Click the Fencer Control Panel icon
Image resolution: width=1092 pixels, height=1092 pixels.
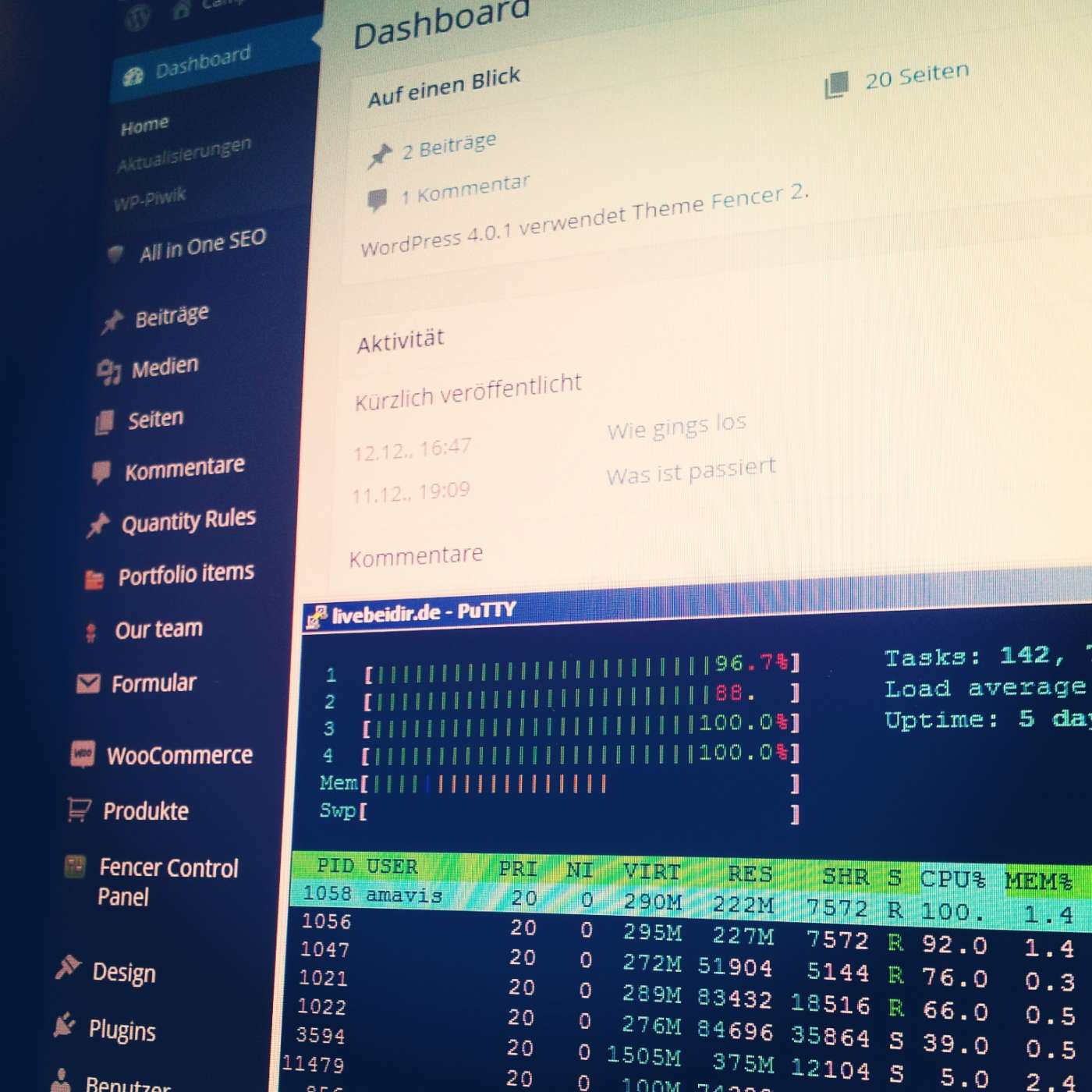[74, 867]
